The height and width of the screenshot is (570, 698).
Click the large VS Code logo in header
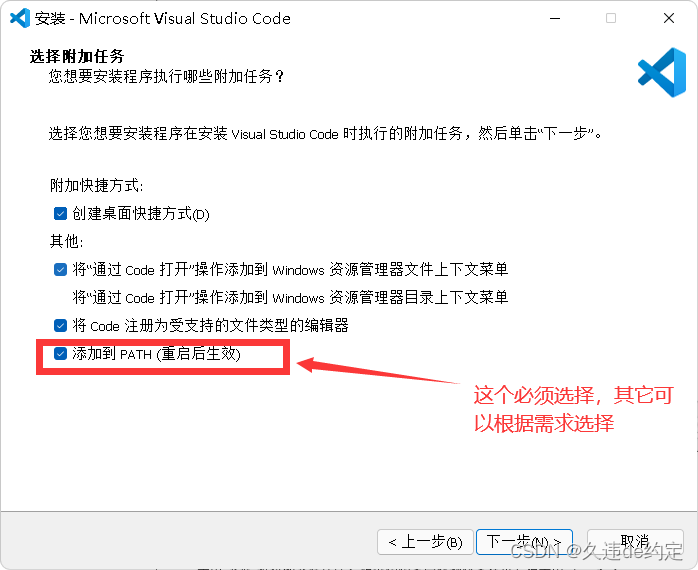pos(662,72)
